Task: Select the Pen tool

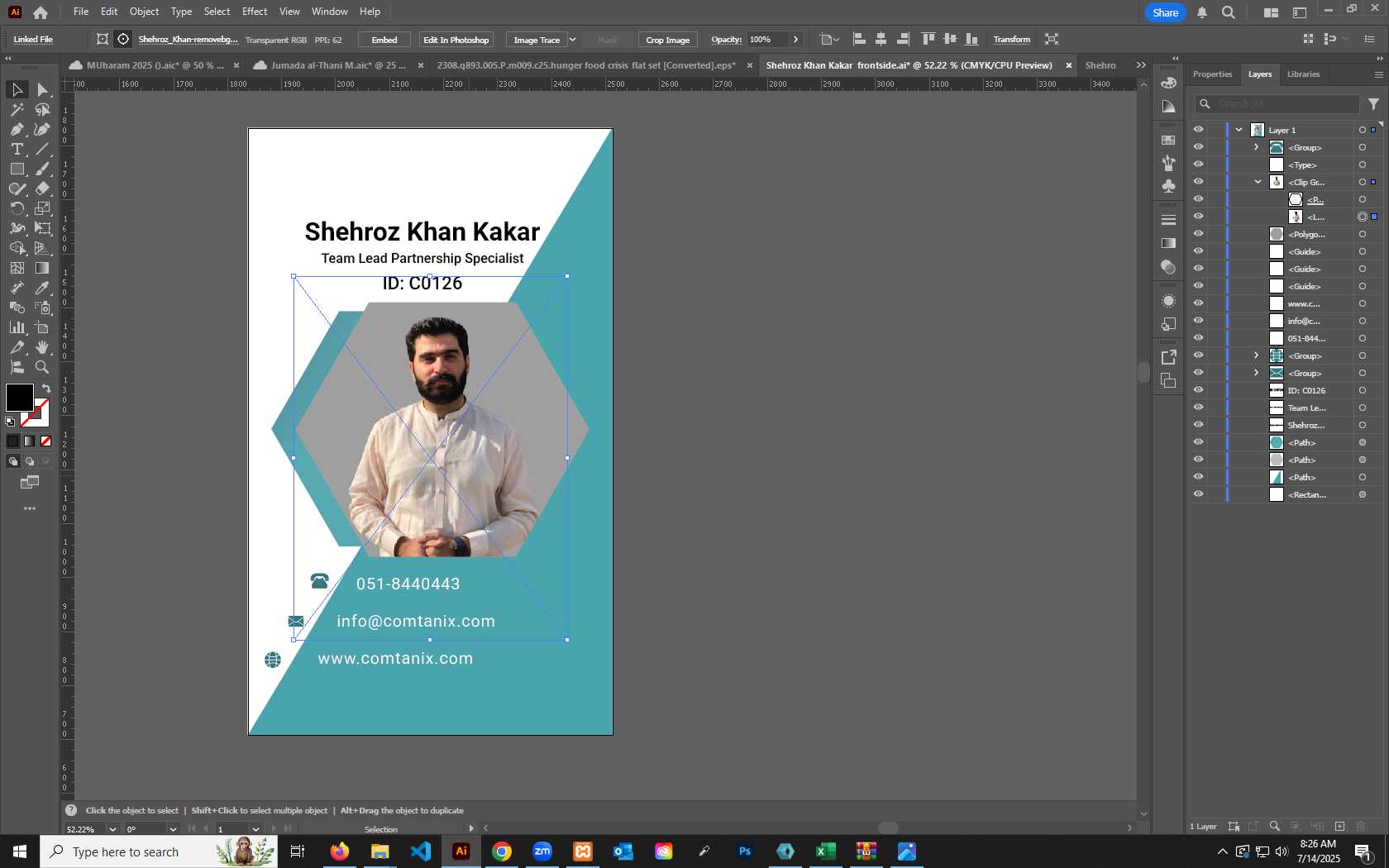Action: 17,129
